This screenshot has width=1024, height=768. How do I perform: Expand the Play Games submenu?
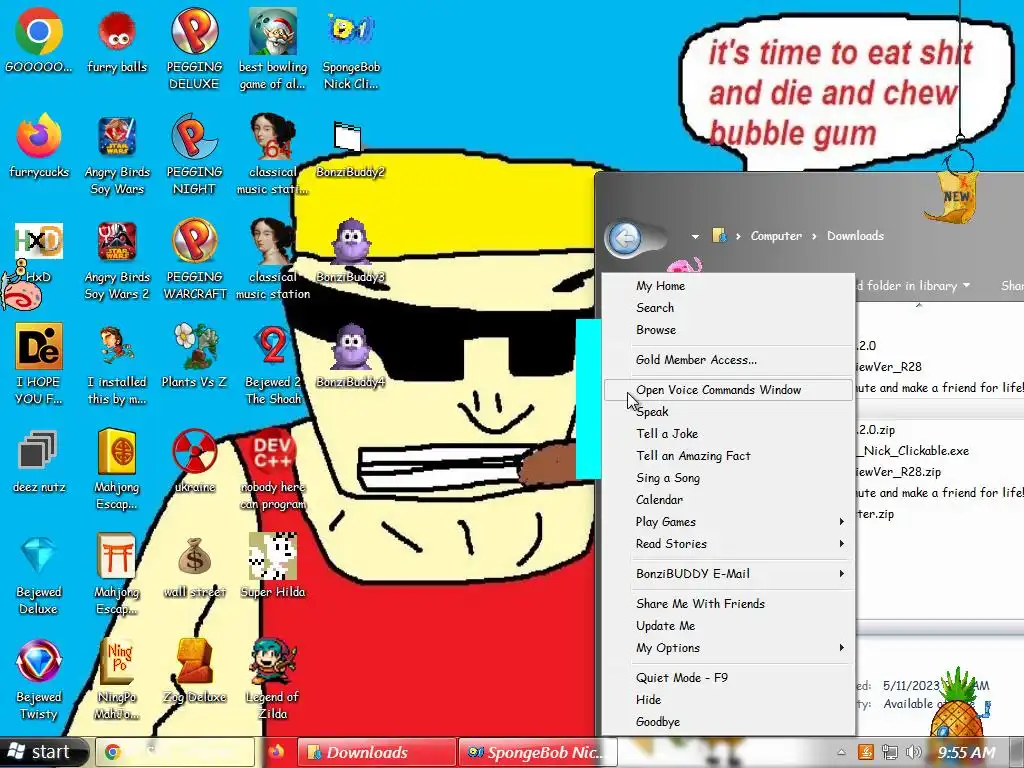[x=728, y=522]
